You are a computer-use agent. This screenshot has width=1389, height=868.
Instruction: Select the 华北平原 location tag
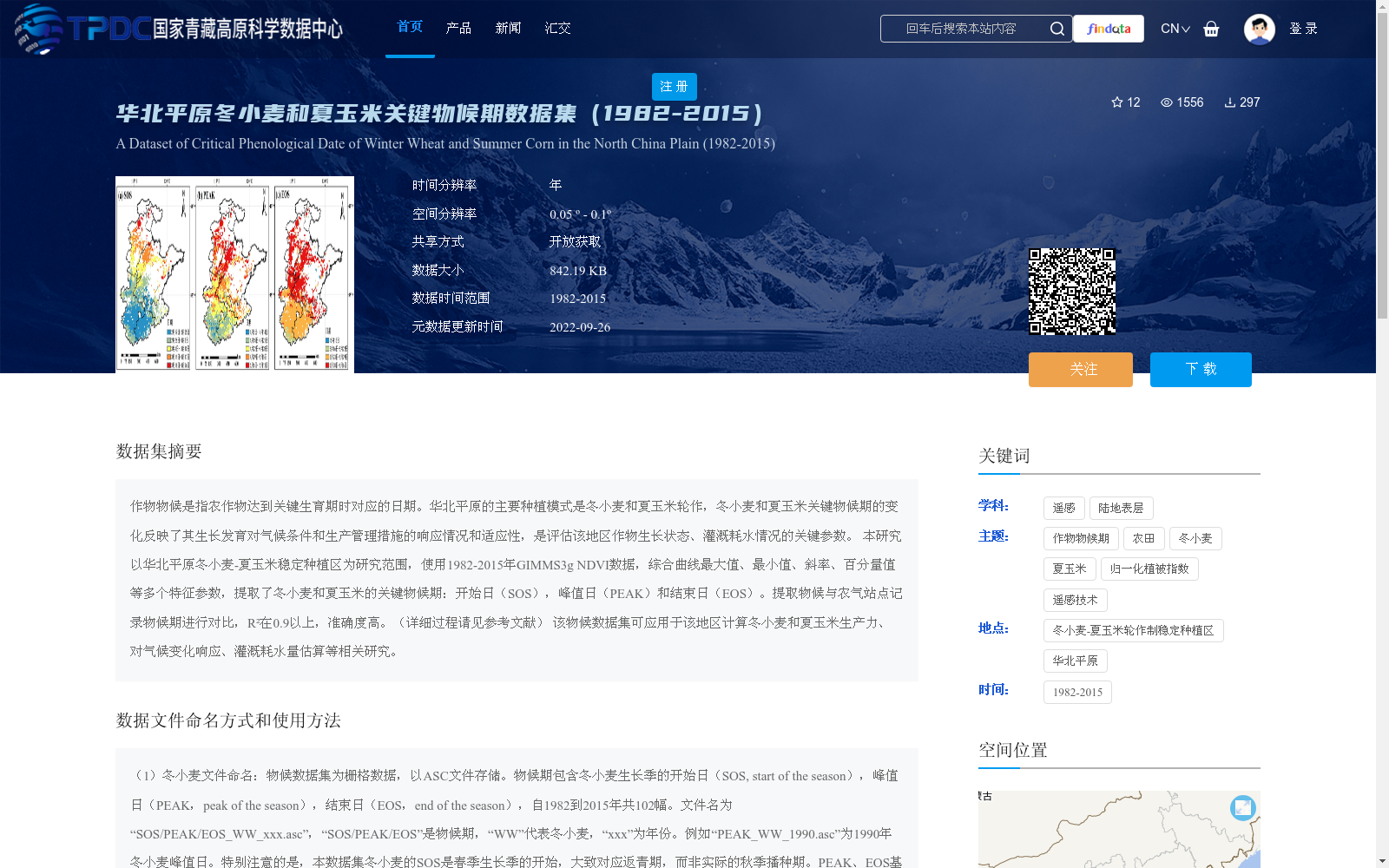tap(1075, 661)
